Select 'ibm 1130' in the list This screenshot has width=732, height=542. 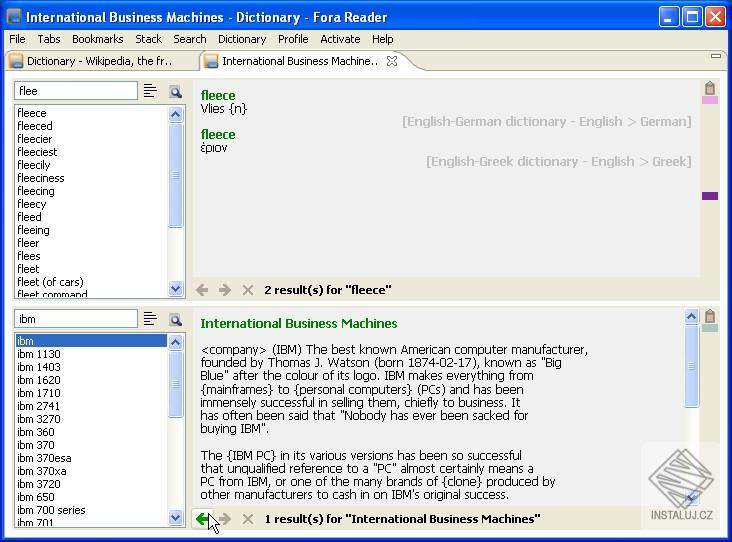[x=39, y=354]
